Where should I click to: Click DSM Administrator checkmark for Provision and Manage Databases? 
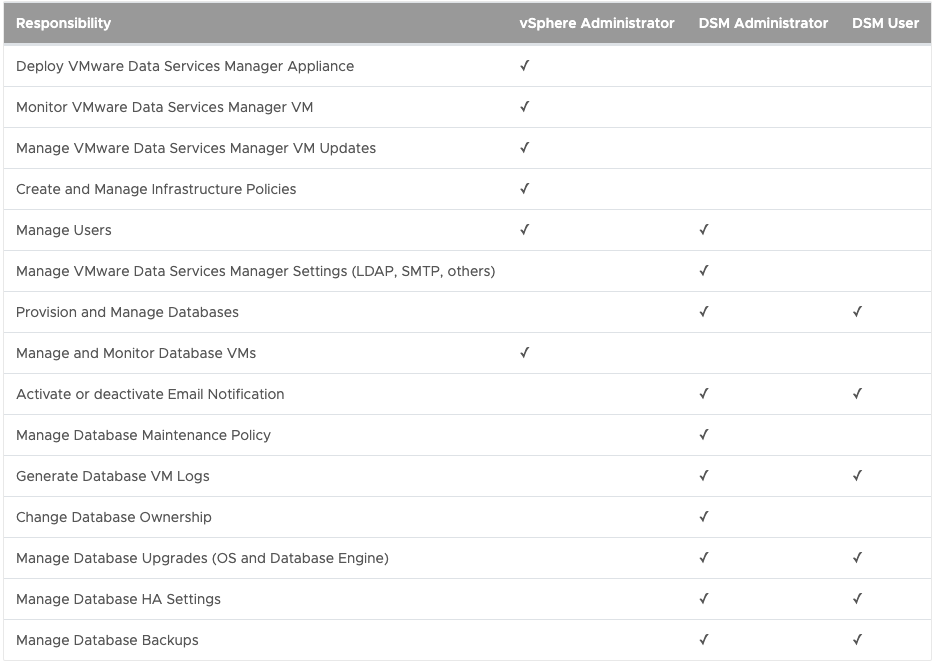[x=704, y=312]
